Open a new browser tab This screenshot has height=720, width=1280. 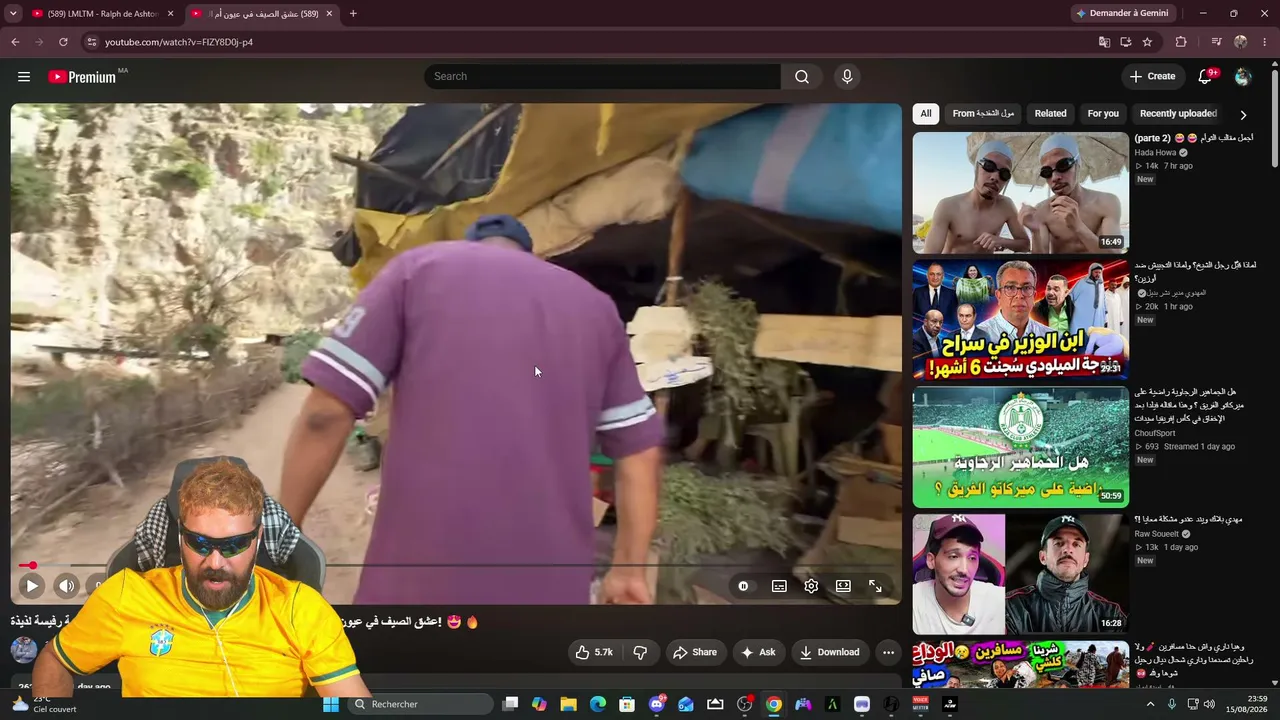pyautogui.click(x=353, y=14)
